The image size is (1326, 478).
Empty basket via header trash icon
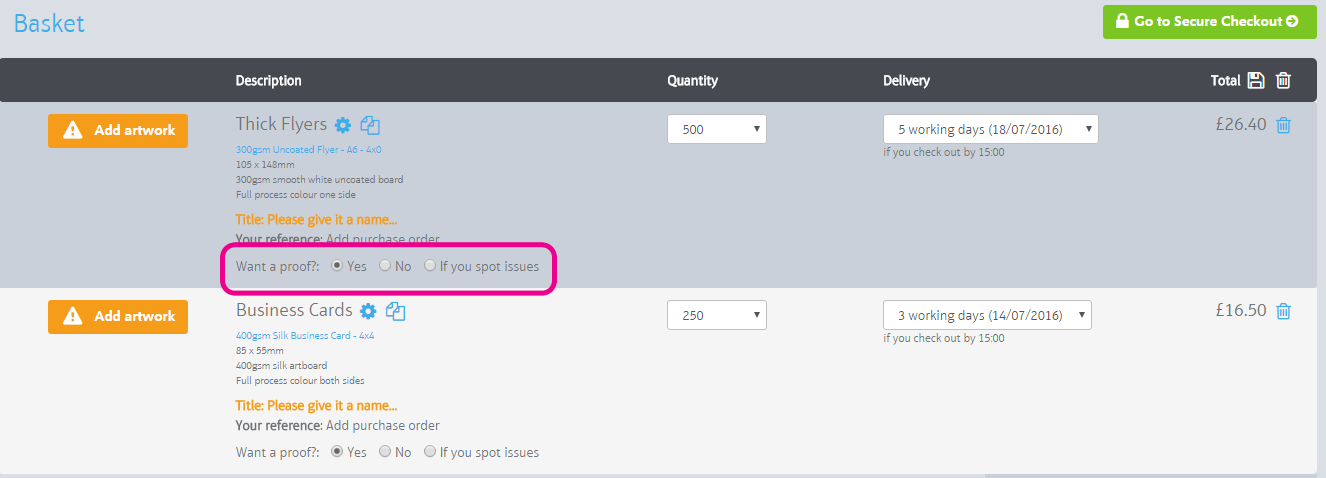pyautogui.click(x=1284, y=80)
